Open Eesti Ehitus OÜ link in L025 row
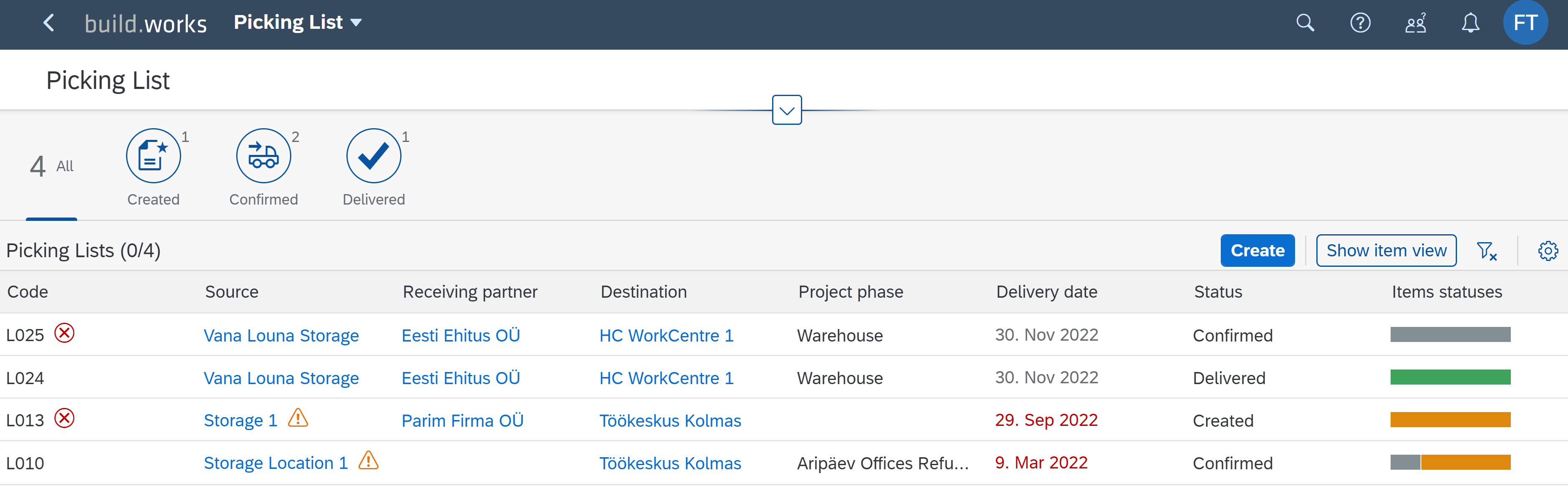The image size is (1568, 486). click(x=461, y=336)
